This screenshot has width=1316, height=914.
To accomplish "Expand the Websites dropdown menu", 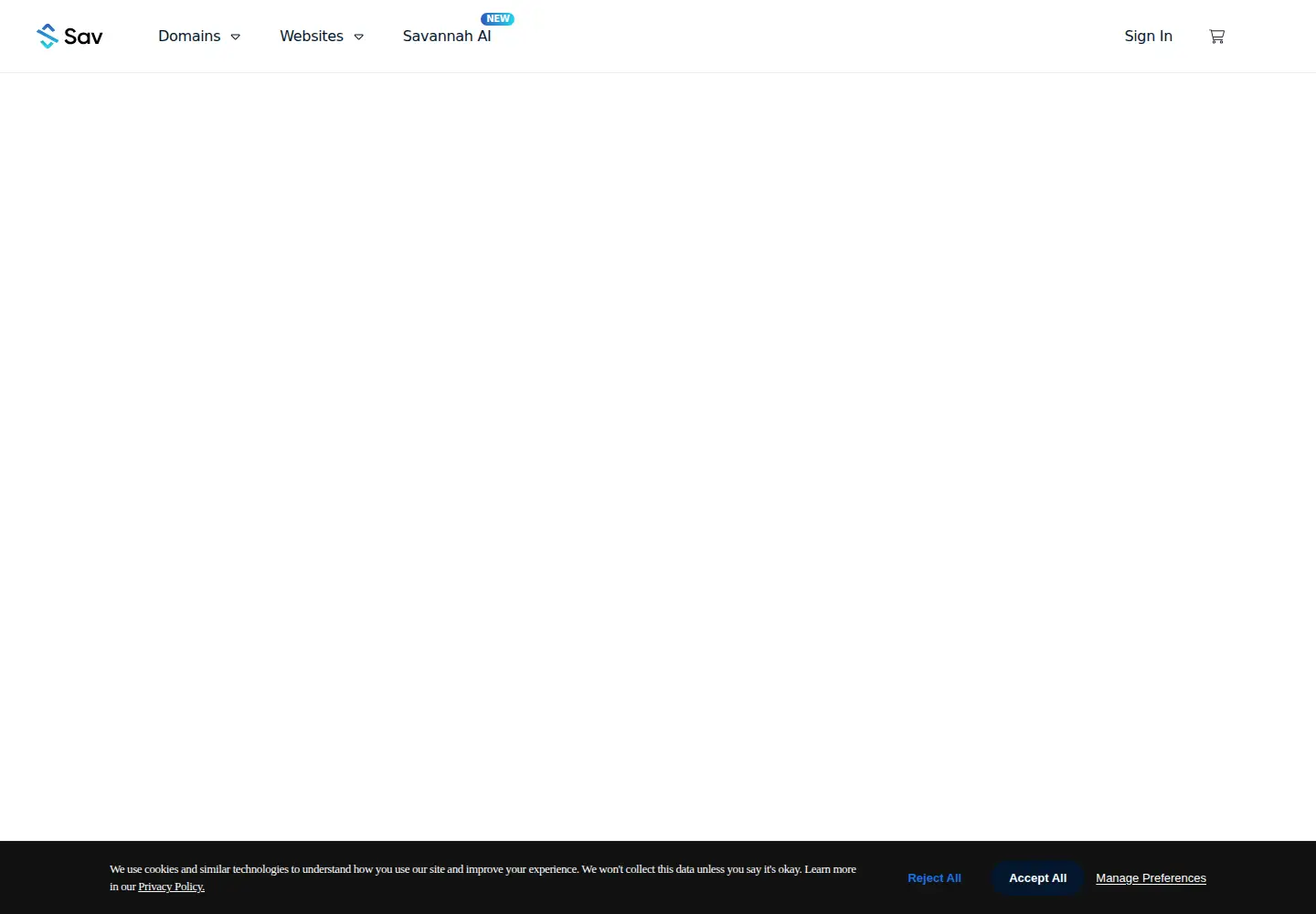I will 322,36.
